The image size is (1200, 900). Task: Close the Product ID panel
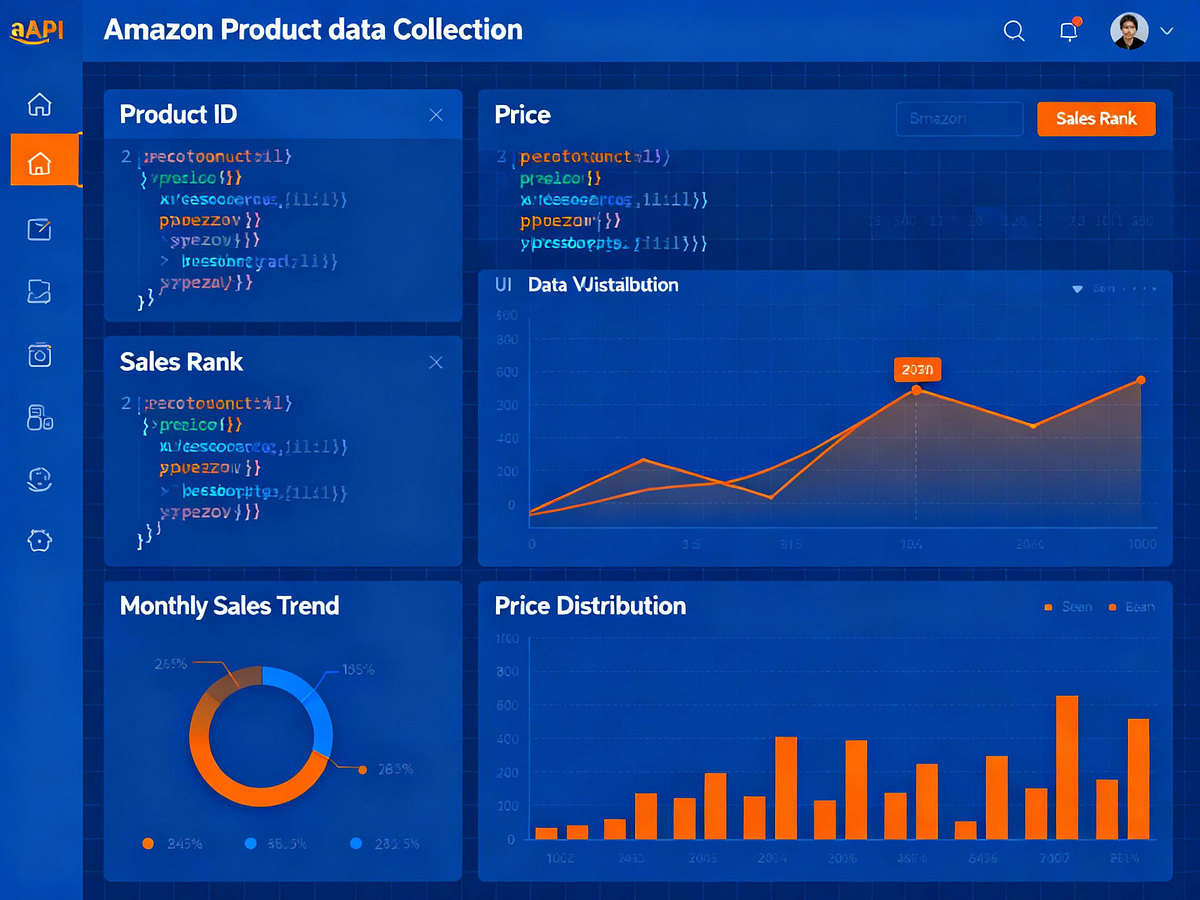coord(436,114)
